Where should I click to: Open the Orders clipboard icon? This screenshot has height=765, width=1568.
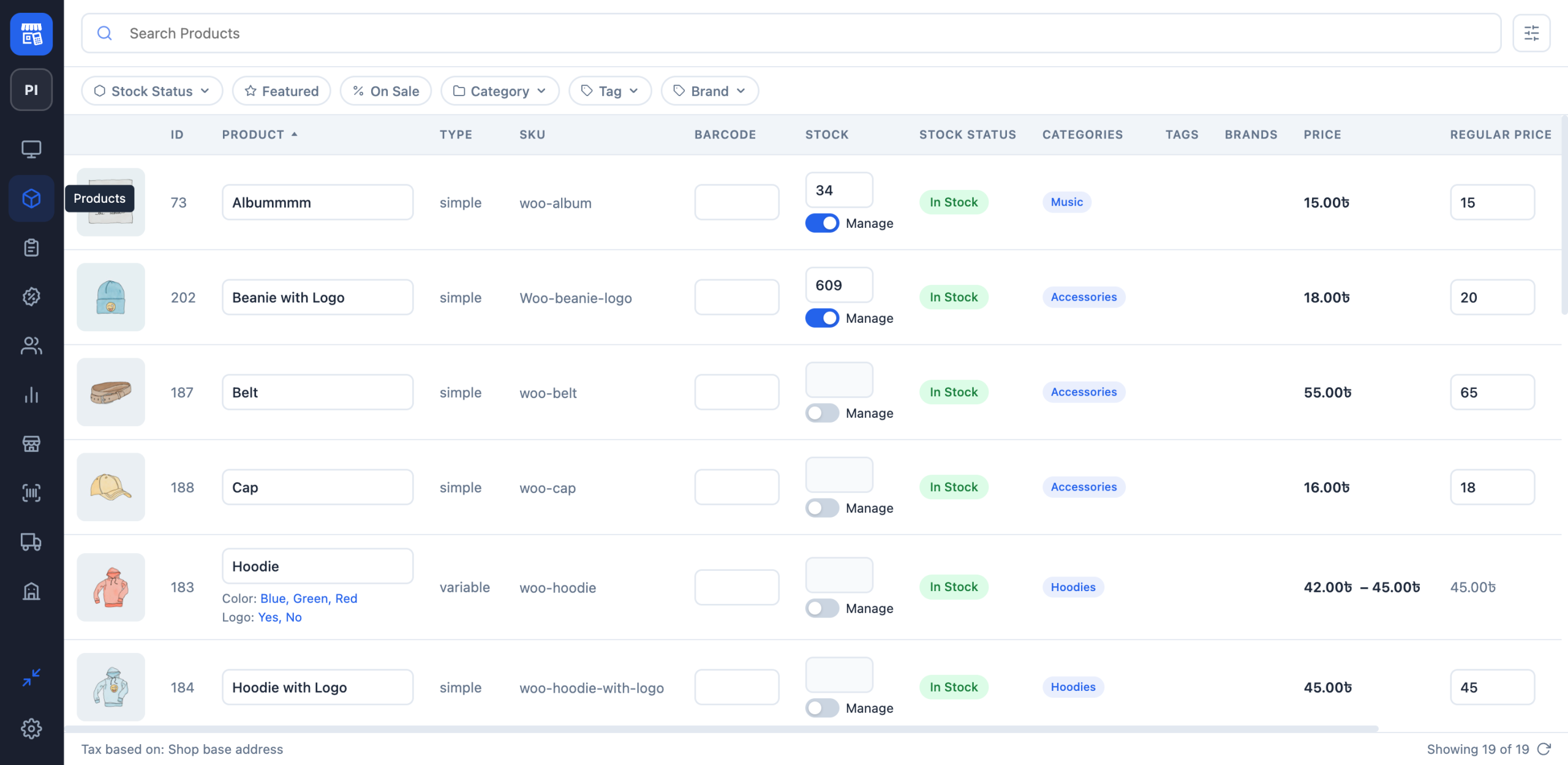pos(31,247)
